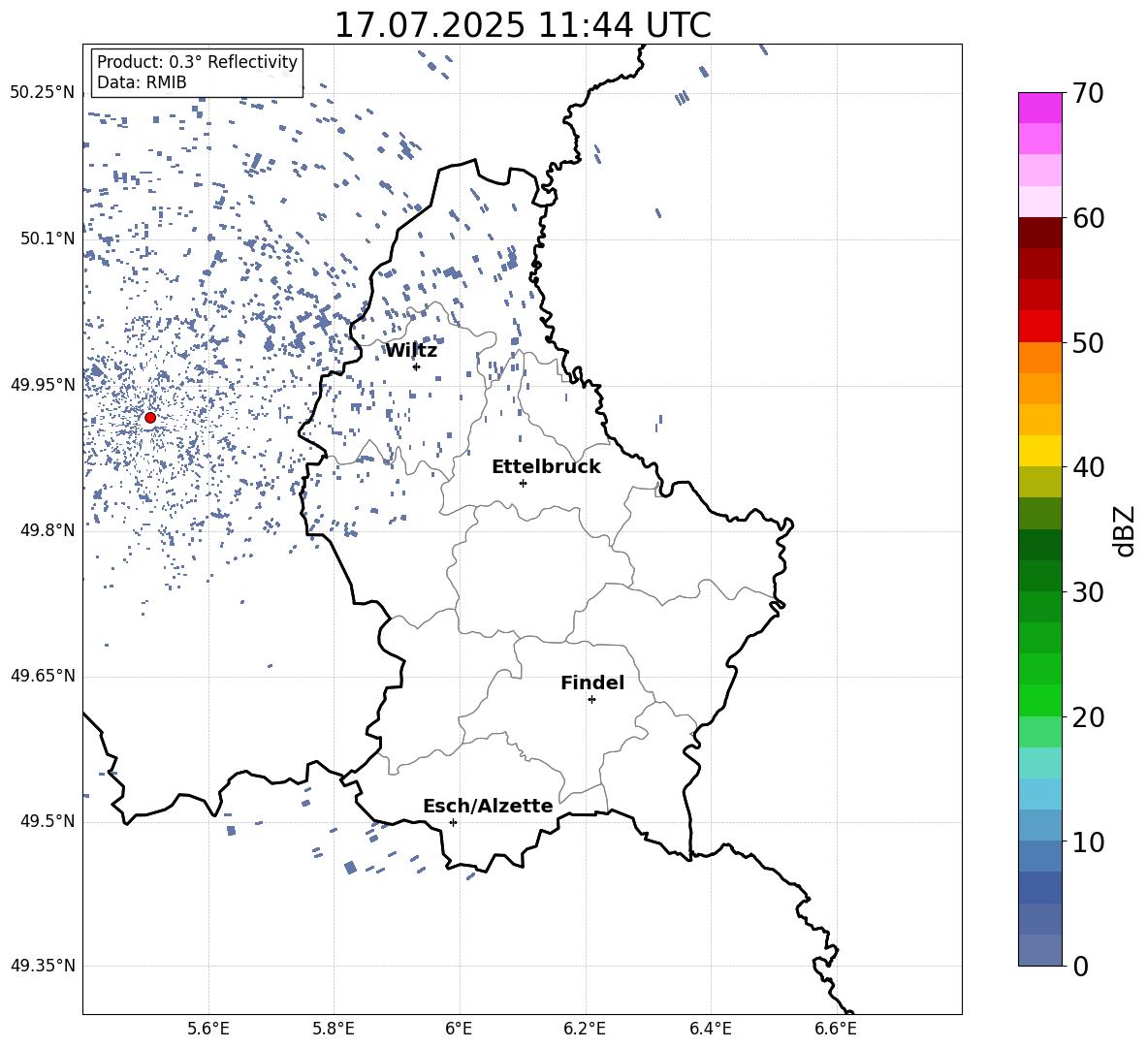The height and width of the screenshot is (1048, 1148).
Task: Click the cross marker below Ettelbruck
Action: click(x=523, y=483)
